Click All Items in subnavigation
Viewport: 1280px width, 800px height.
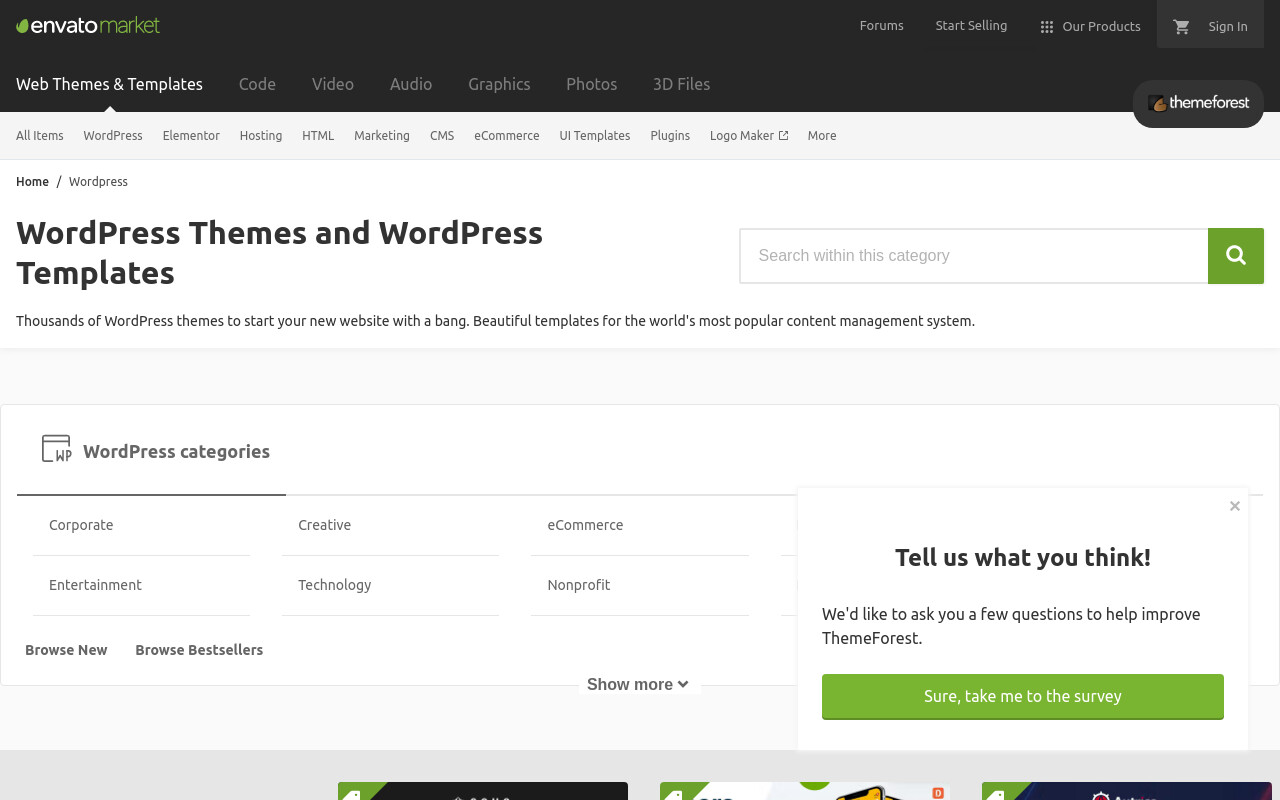point(40,136)
